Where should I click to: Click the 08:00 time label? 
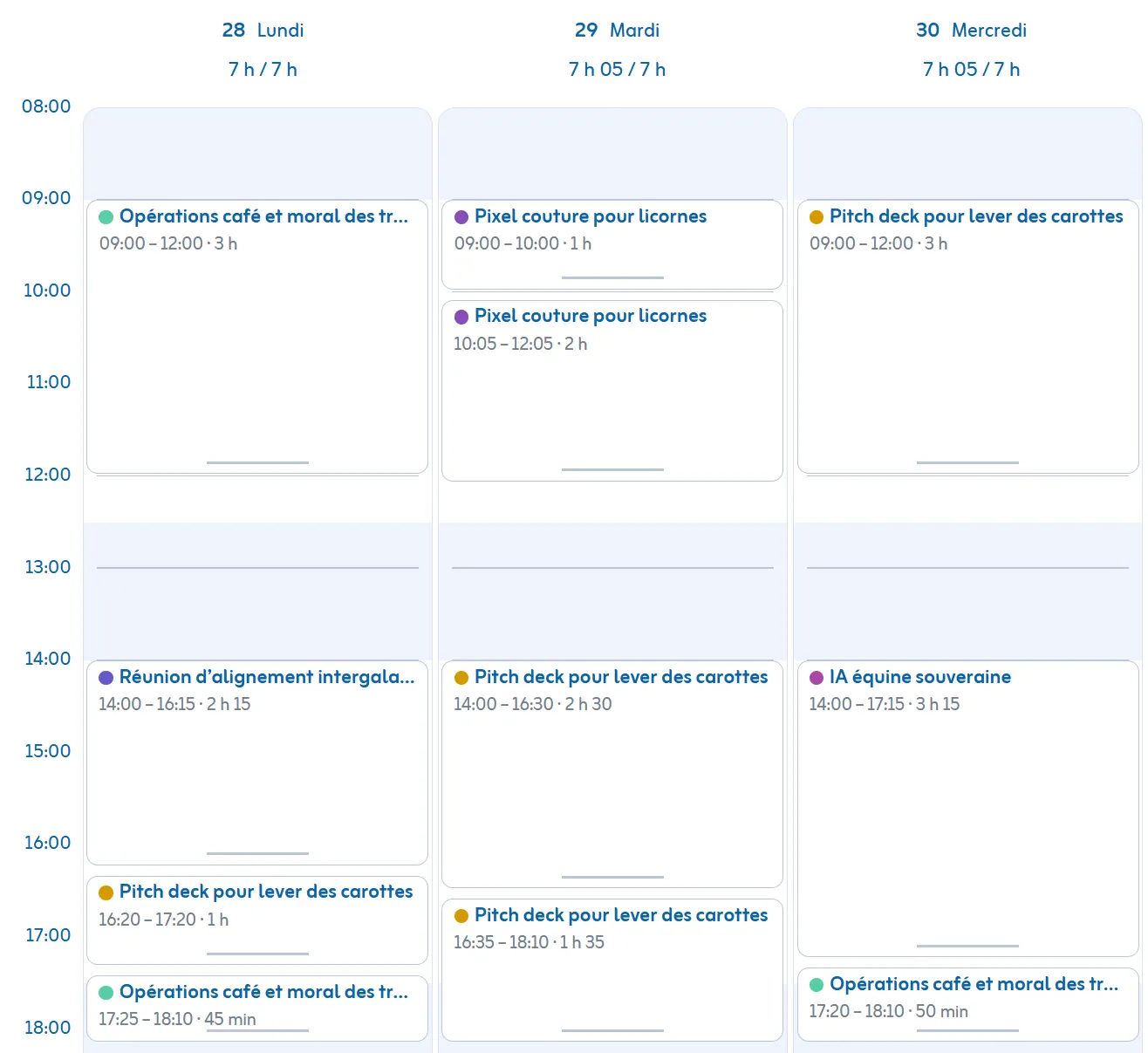[x=46, y=106]
